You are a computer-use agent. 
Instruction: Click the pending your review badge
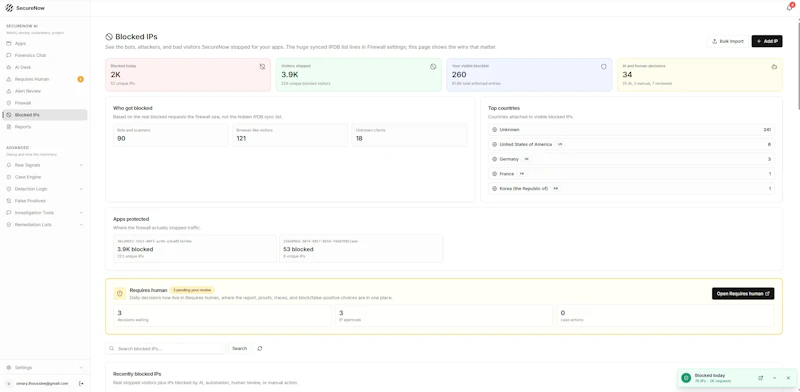click(192, 290)
